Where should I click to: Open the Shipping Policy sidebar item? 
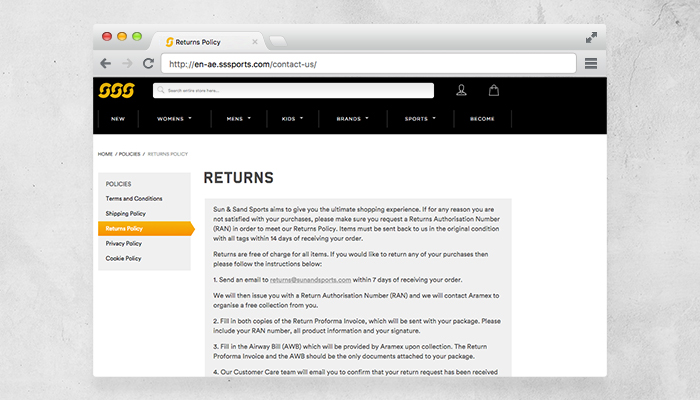(126, 213)
